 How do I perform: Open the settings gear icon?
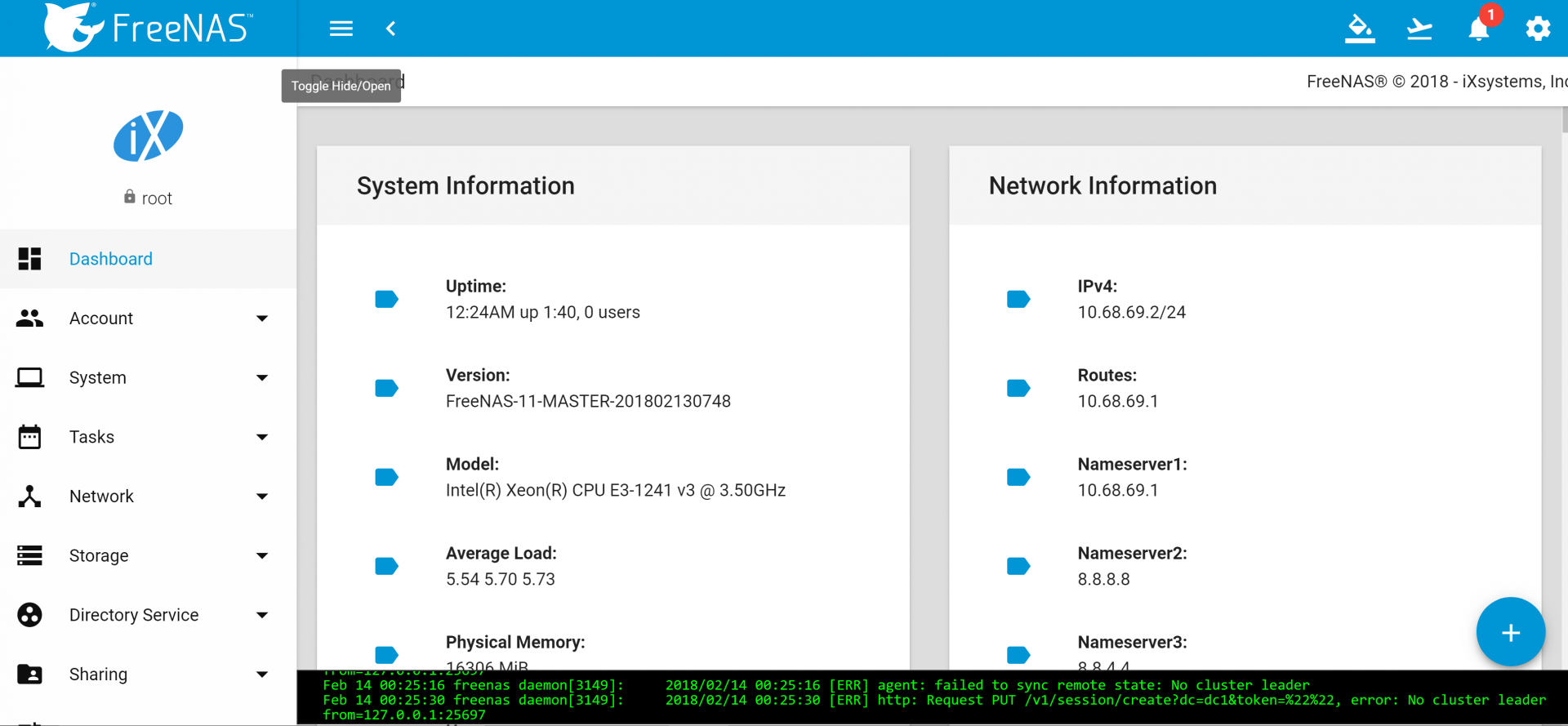tap(1538, 29)
